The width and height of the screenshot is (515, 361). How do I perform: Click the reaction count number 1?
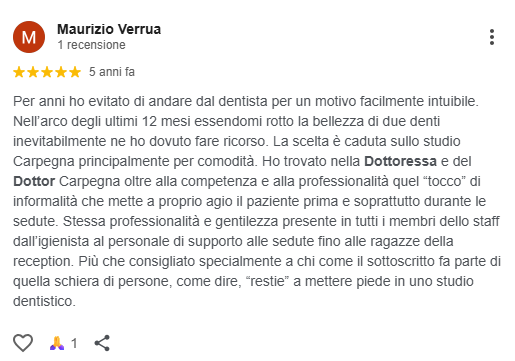click(x=74, y=343)
